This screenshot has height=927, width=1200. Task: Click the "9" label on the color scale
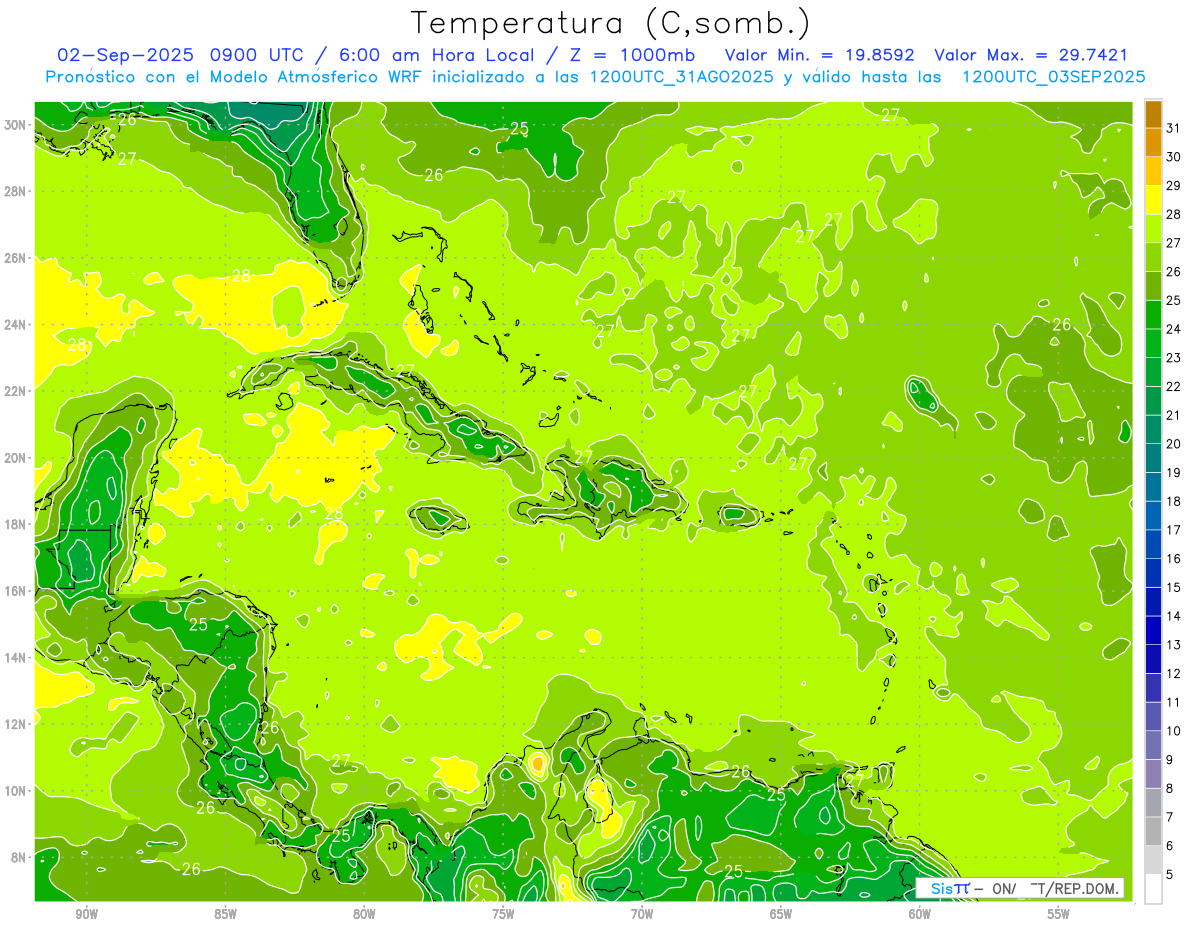[1170, 760]
